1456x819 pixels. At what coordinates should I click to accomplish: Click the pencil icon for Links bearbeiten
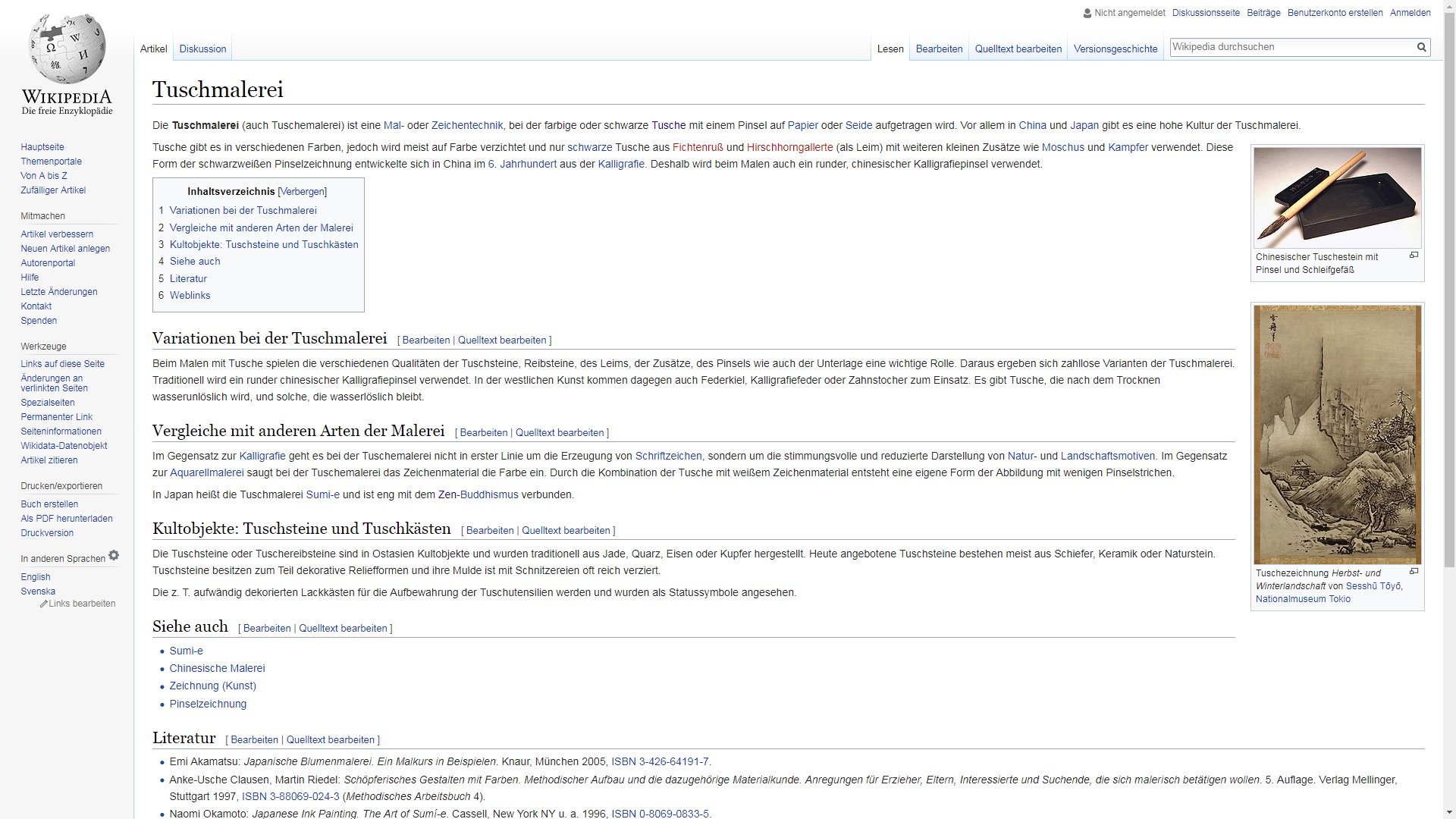[44, 604]
